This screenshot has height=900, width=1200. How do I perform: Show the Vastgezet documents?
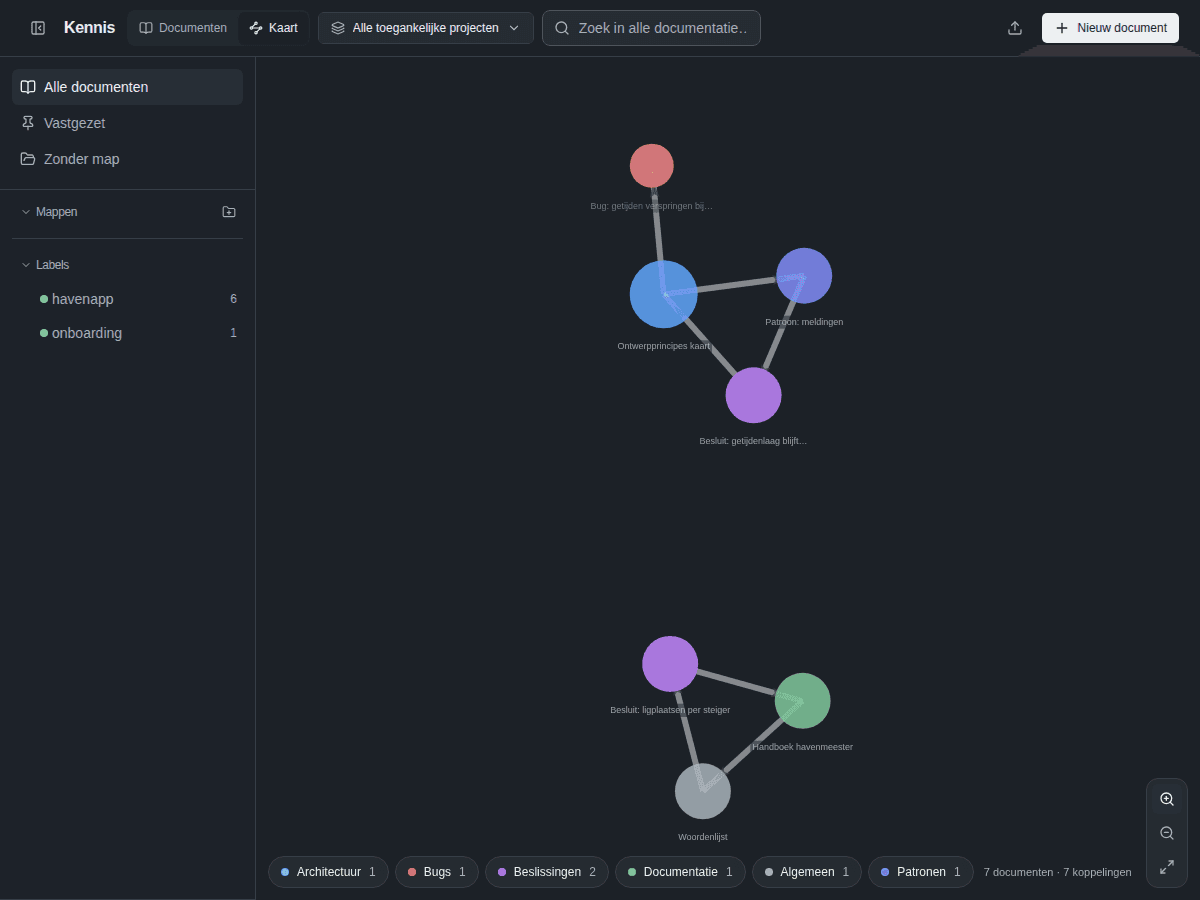click(x=127, y=123)
